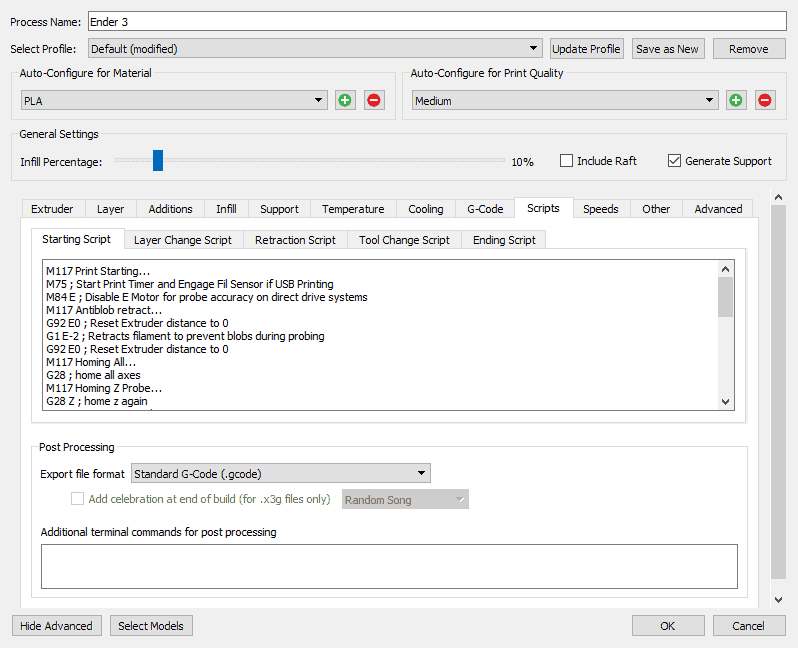Remove Medium print quality with red minus icon
Viewport: 798px width, 648px height.
[x=765, y=100]
